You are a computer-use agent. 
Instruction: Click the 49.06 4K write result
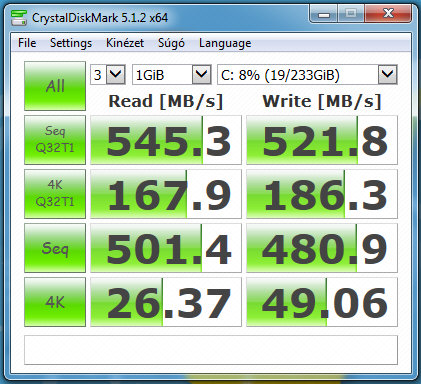(x=322, y=302)
